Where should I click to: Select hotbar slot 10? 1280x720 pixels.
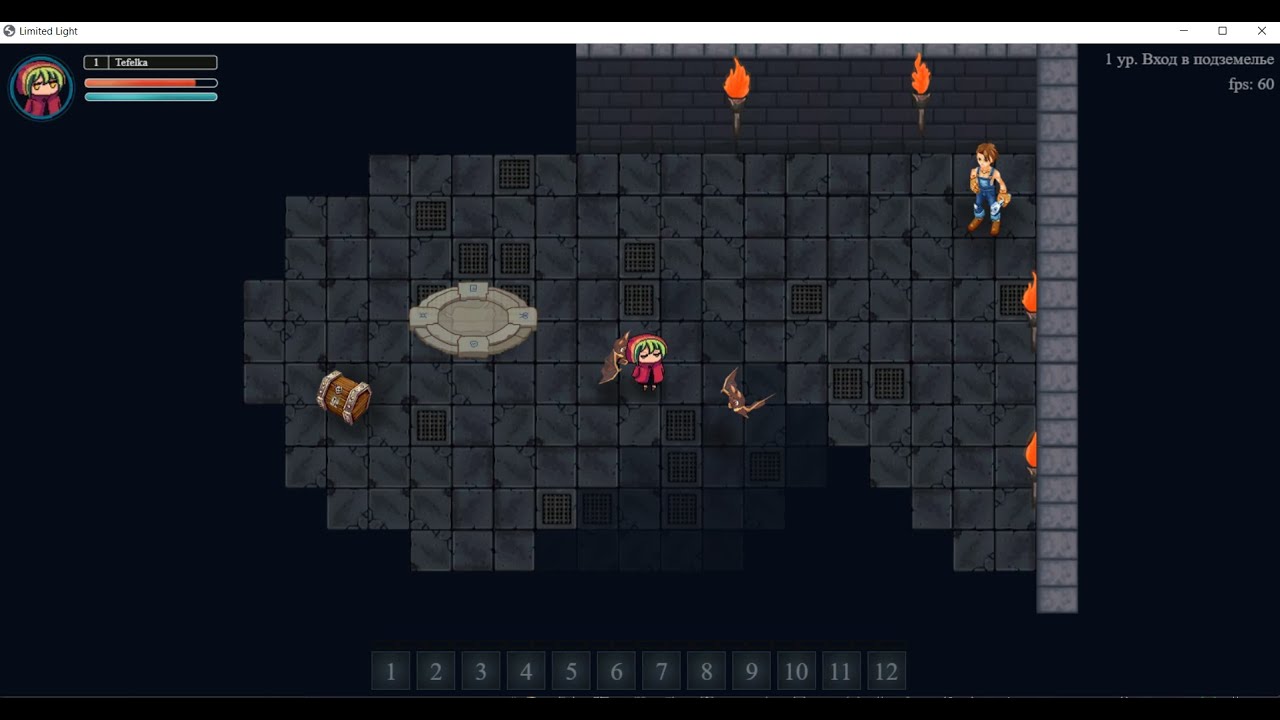pos(796,671)
